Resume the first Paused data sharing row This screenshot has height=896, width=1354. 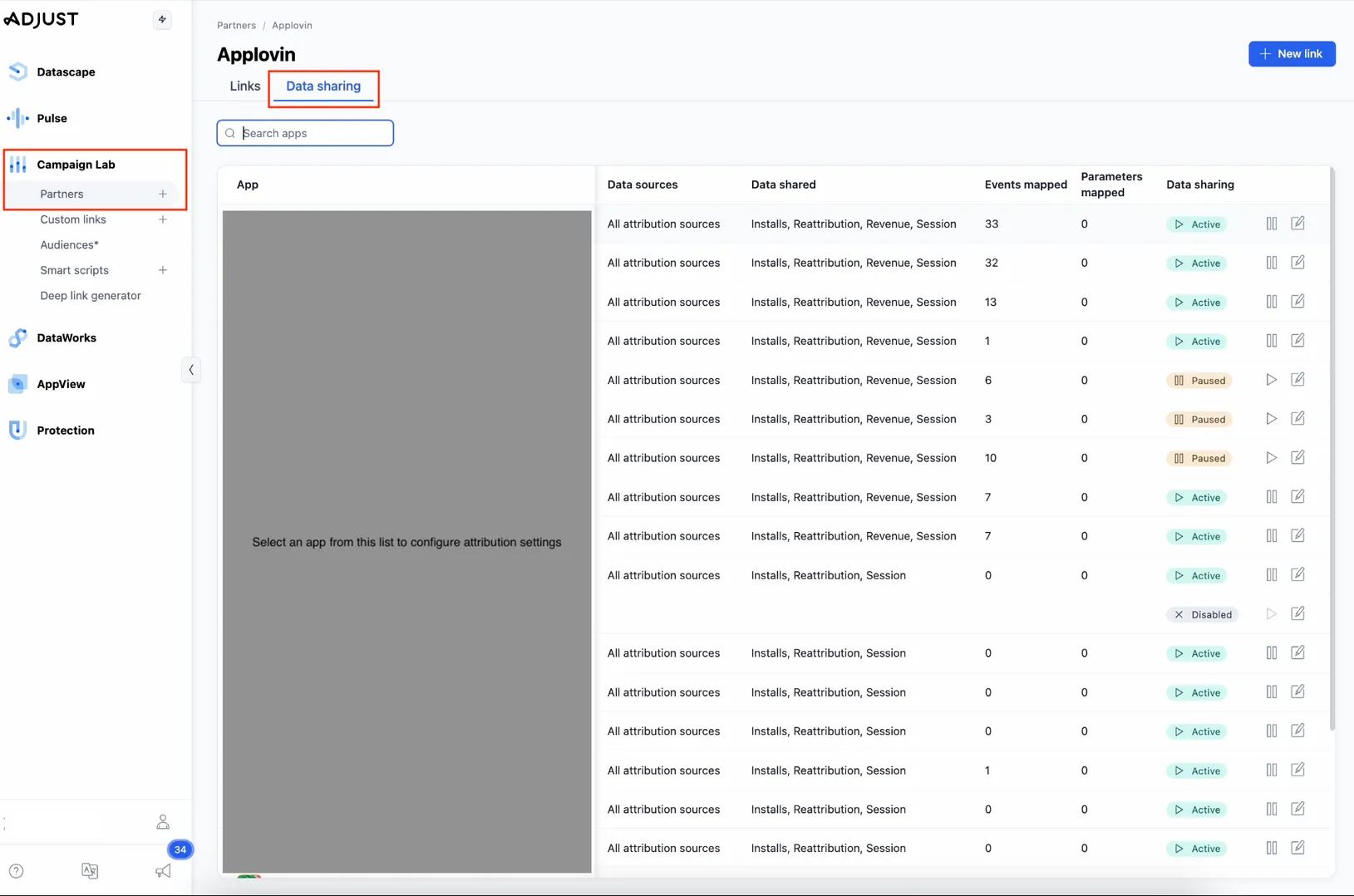(x=1271, y=380)
